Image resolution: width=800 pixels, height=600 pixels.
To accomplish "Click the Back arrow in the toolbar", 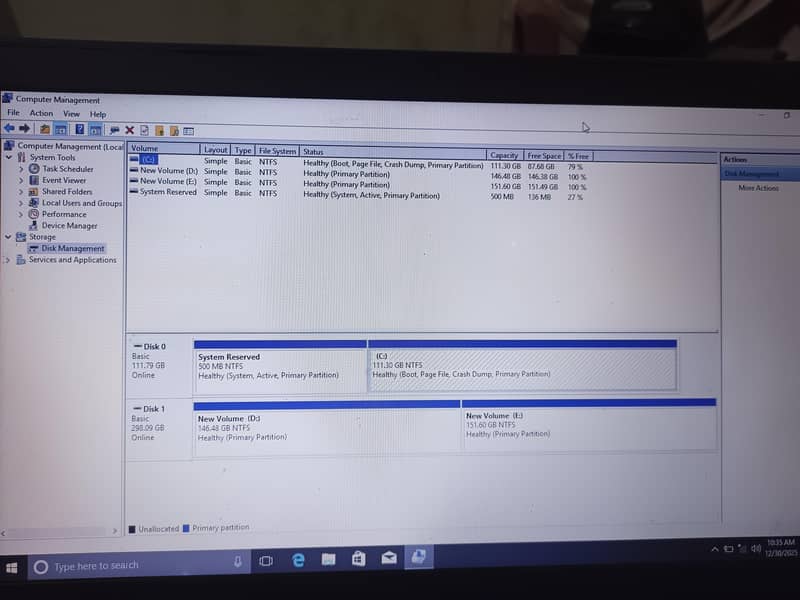I will pyautogui.click(x=9, y=129).
